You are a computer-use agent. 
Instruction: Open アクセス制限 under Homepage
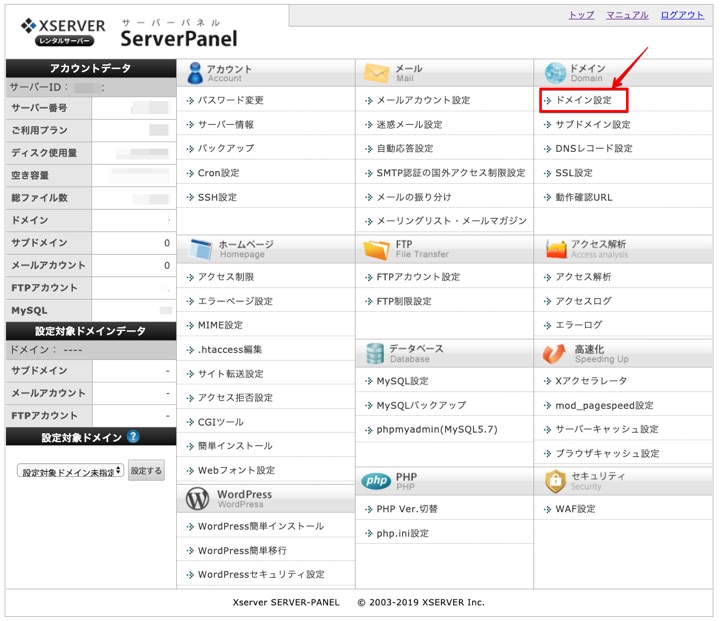click(x=225, y=277)
